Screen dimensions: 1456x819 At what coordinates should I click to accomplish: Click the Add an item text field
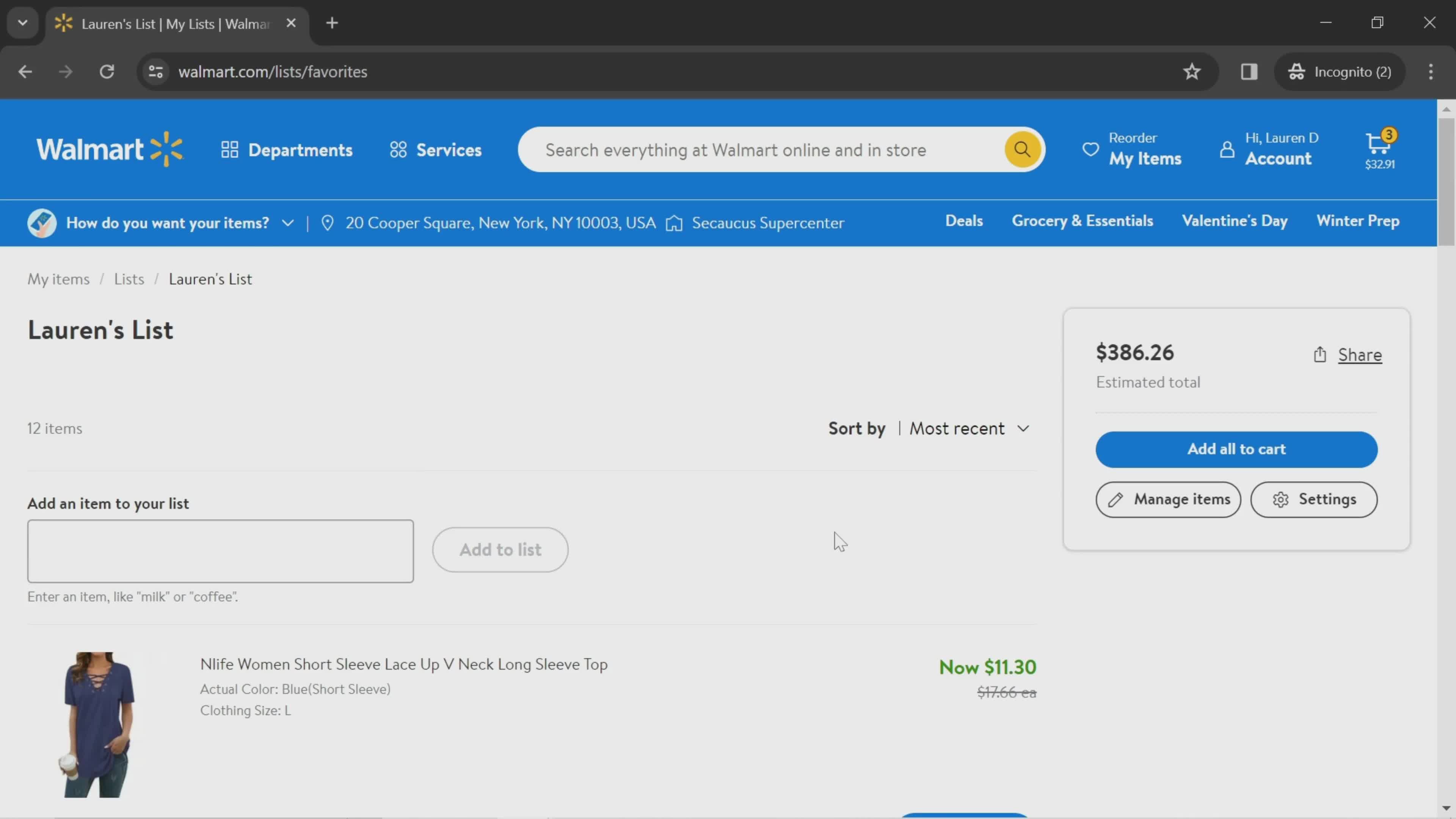point(220,551)
